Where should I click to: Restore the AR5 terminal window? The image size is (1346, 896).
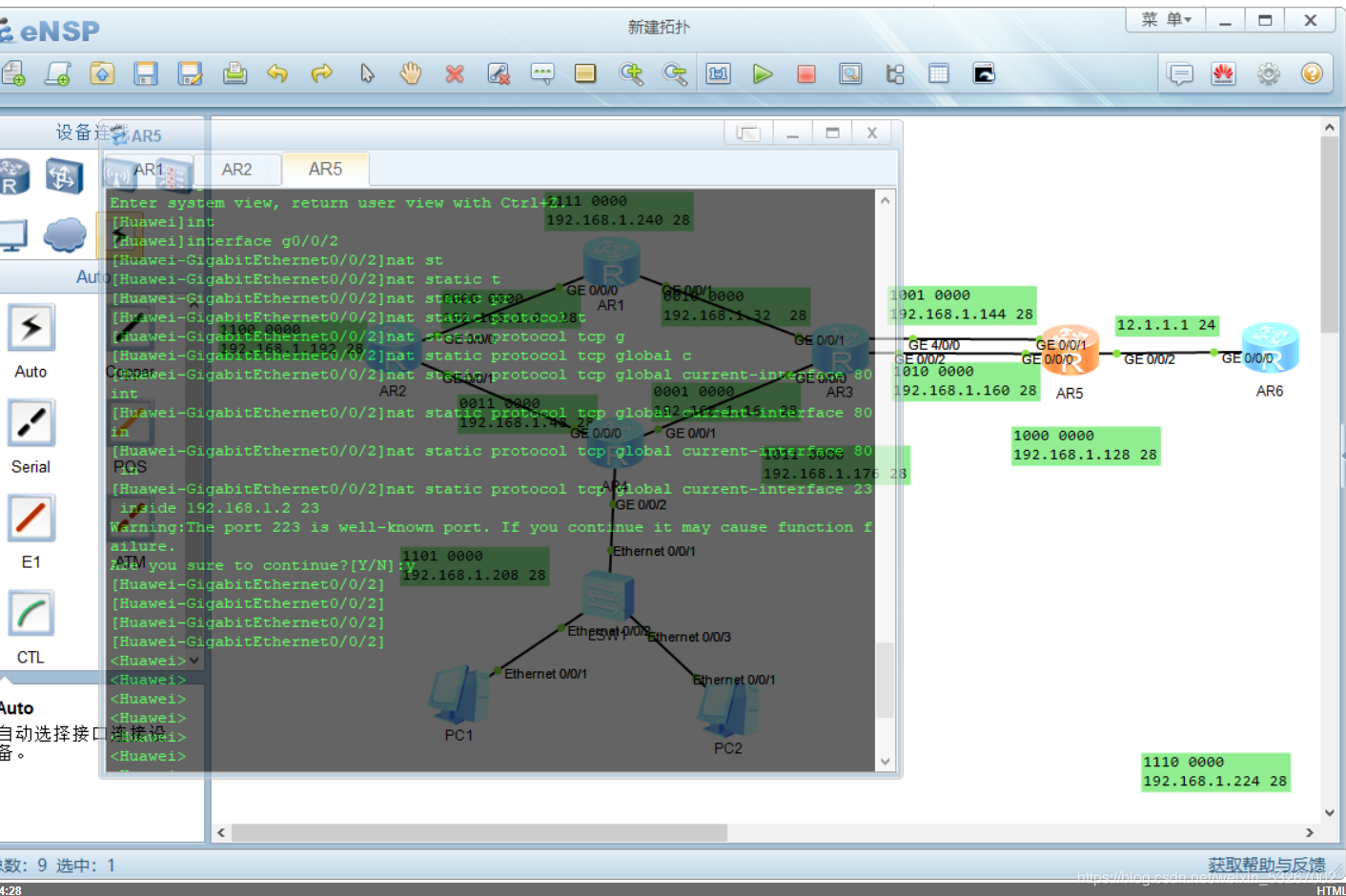pyautogui.click(x=748, y=132)
